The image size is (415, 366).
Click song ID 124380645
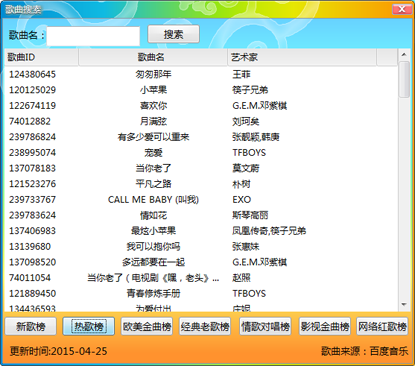tap(32, 74)
